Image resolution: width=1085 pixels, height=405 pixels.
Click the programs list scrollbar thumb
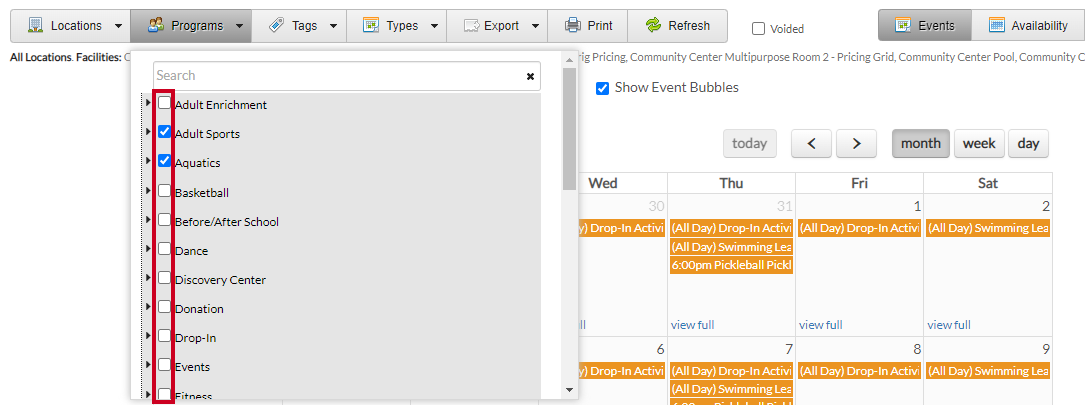click(569, 129)
